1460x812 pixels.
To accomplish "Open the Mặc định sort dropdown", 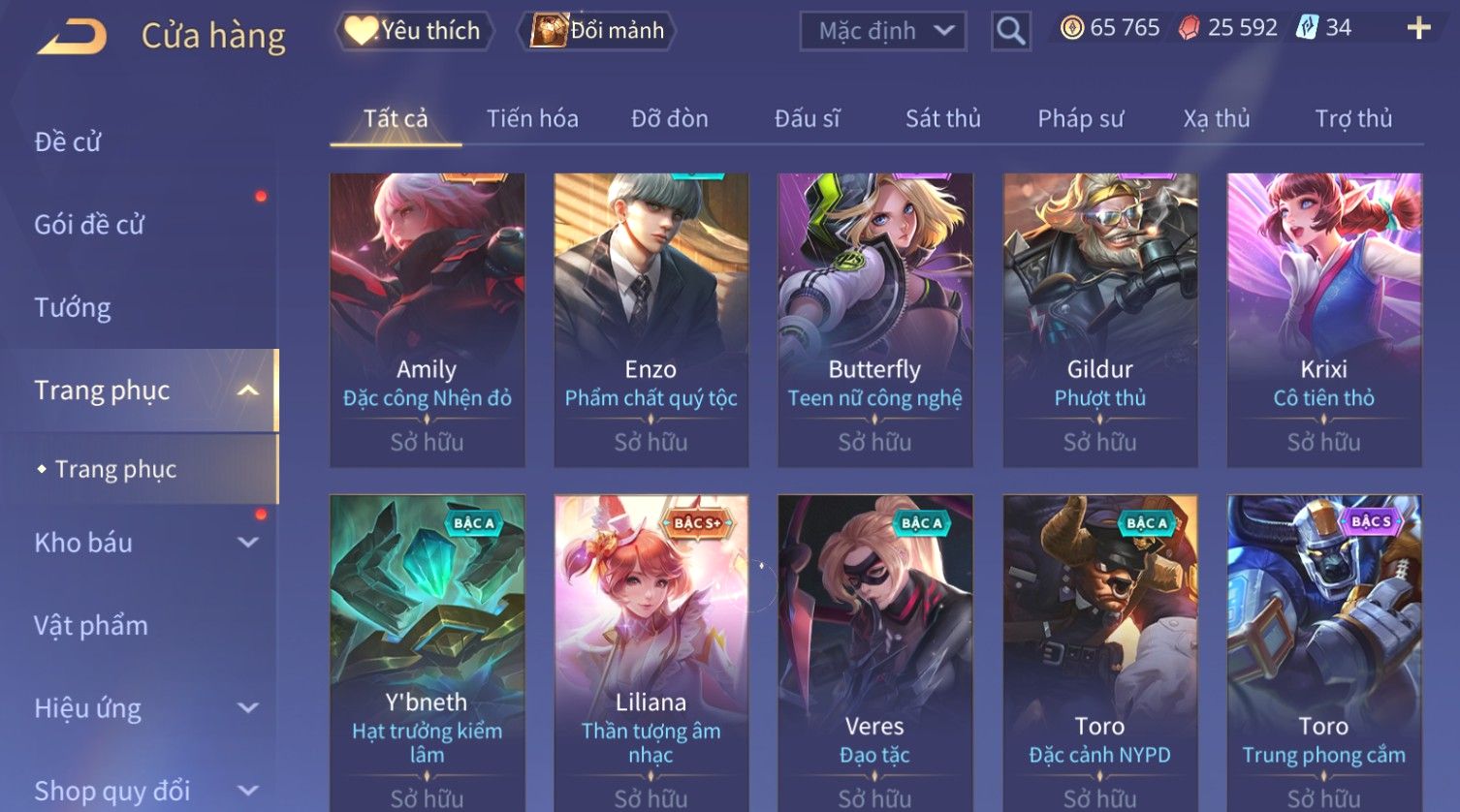I will pos(883,31).
